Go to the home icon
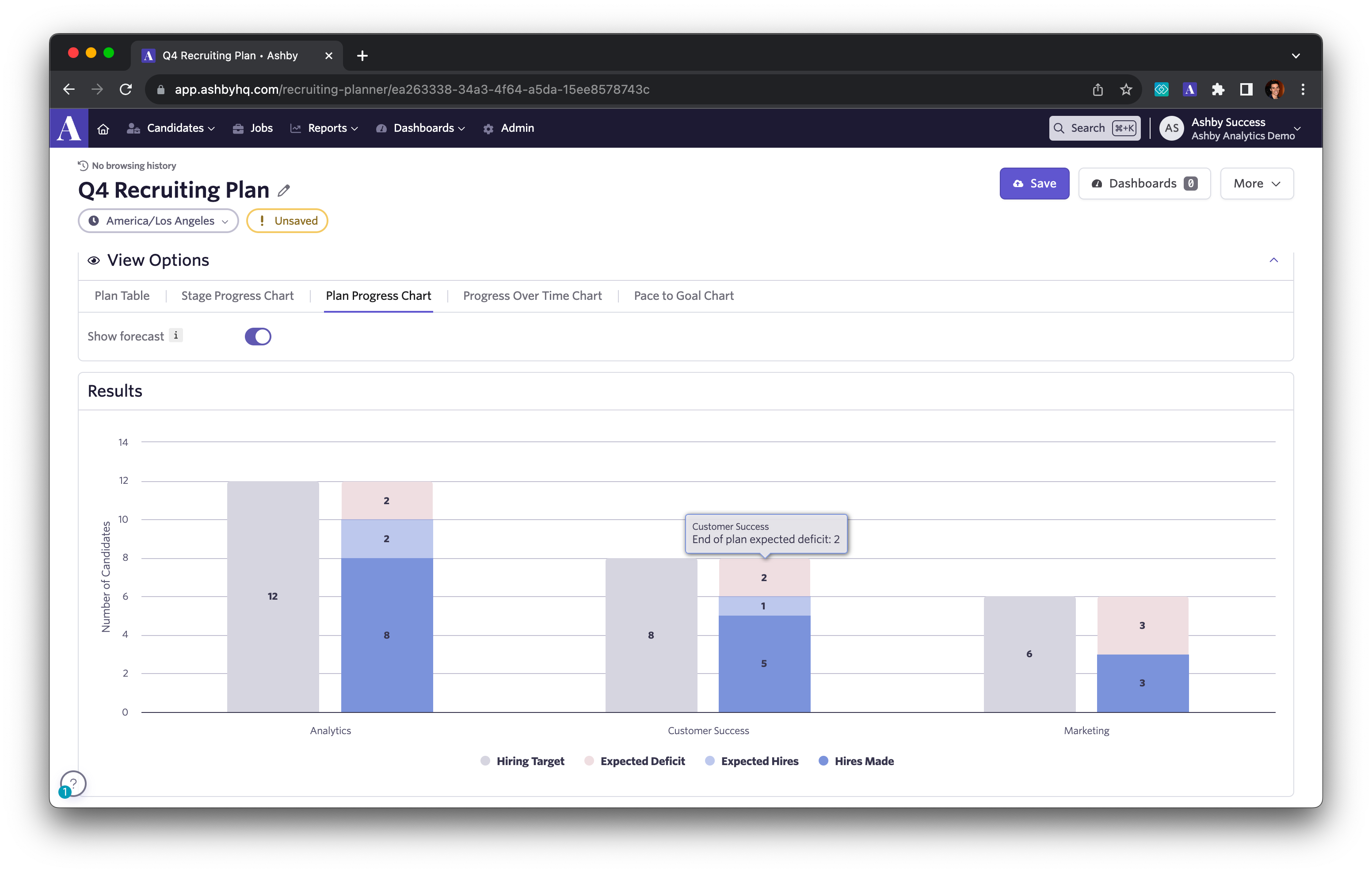Image resolution: width=1372 pixels, height=873 pixels. pos(103,129)
